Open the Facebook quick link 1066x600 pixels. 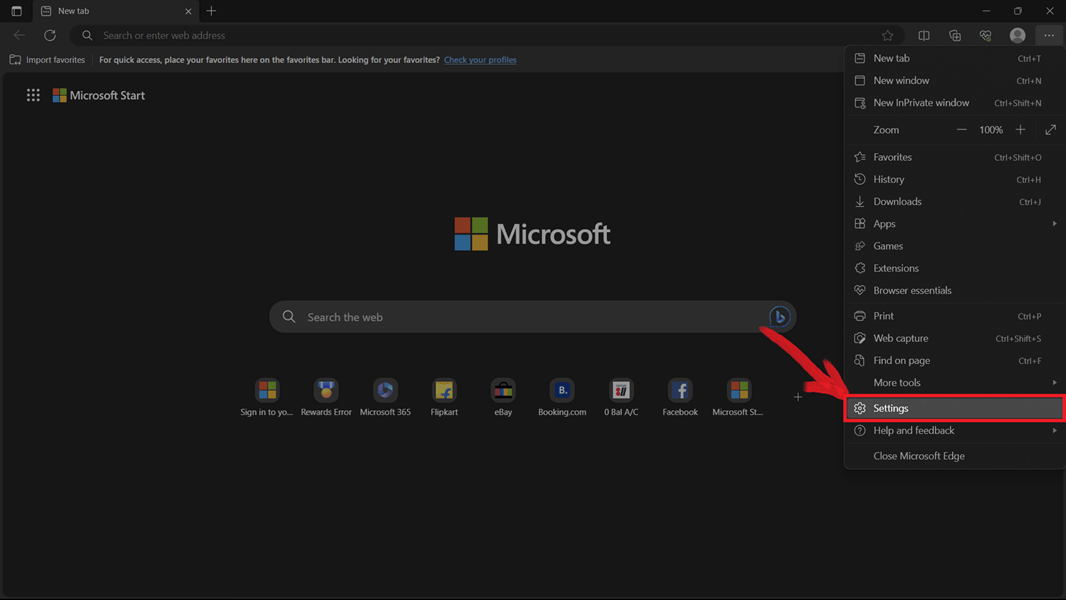coord(680,398)
